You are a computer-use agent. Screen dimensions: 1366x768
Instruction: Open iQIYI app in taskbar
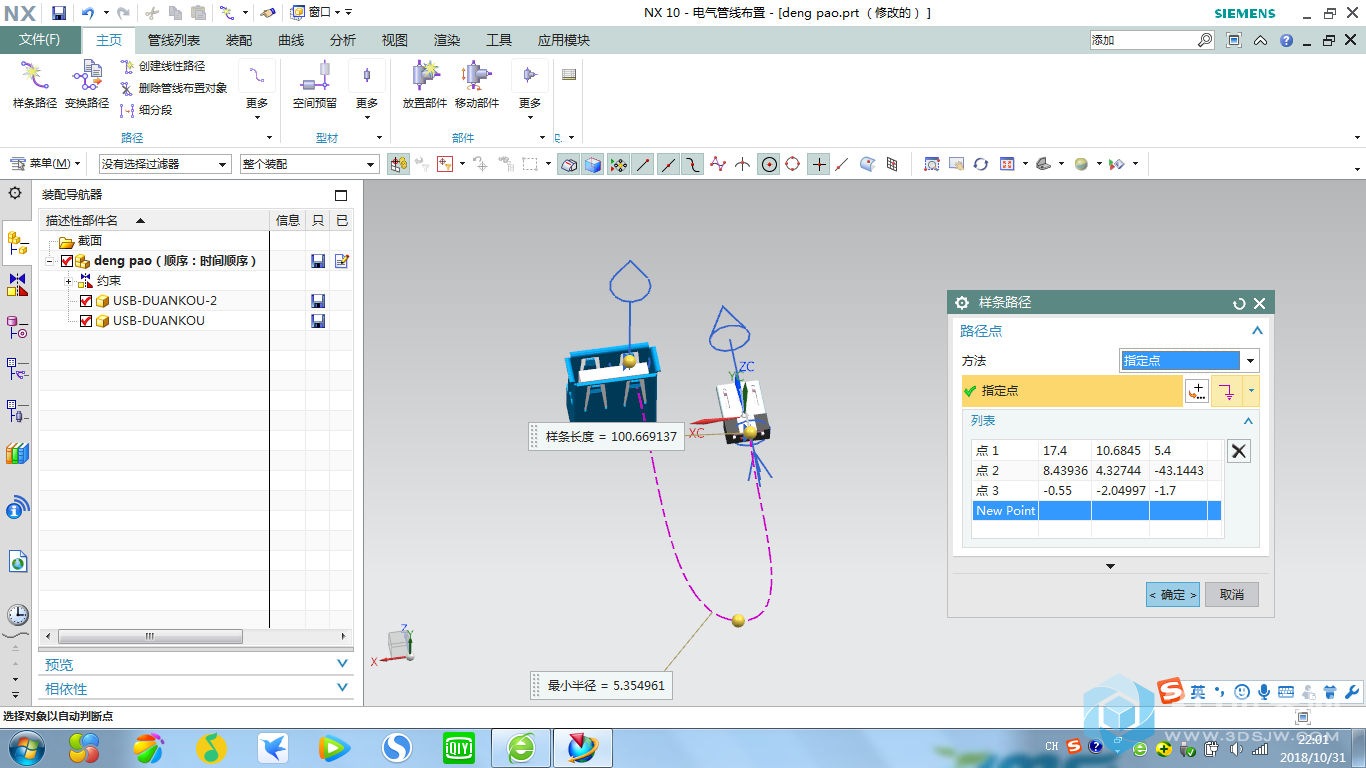coord(459,747)
